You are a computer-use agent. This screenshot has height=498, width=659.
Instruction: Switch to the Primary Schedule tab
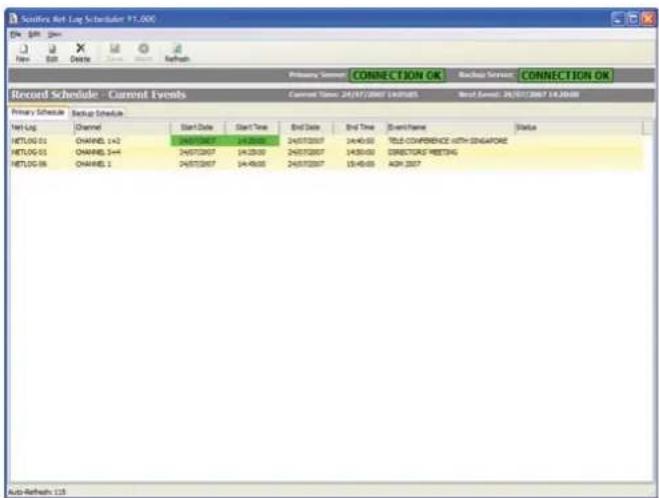(x=38, y=112)
